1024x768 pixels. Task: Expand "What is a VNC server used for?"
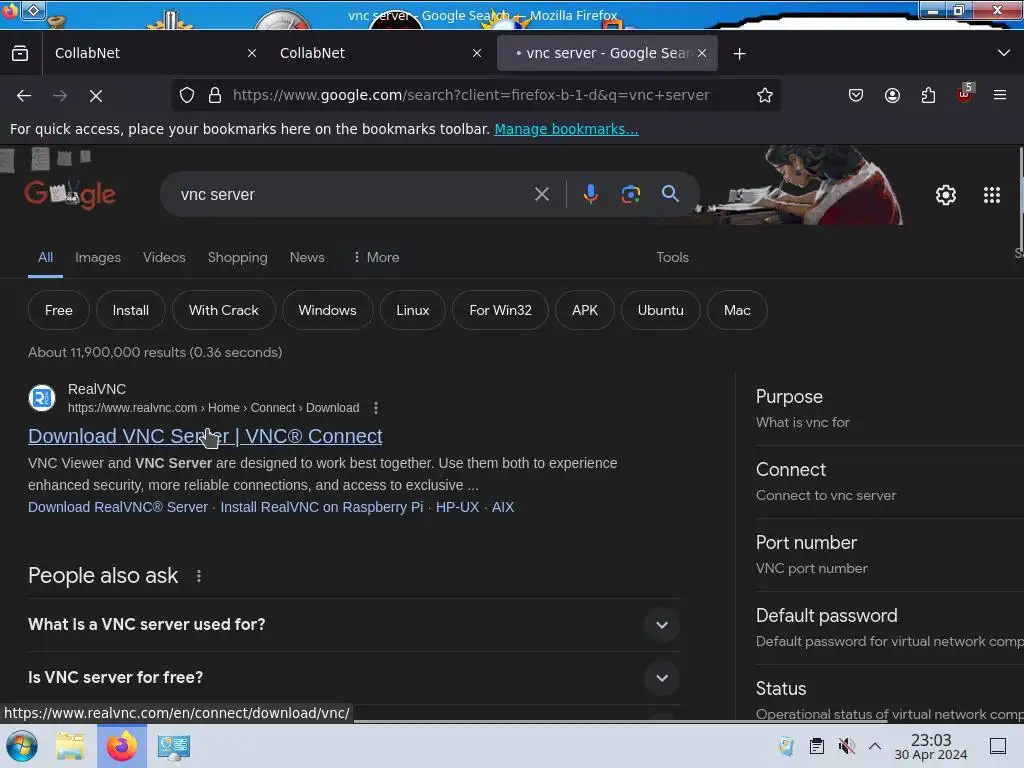353,625
